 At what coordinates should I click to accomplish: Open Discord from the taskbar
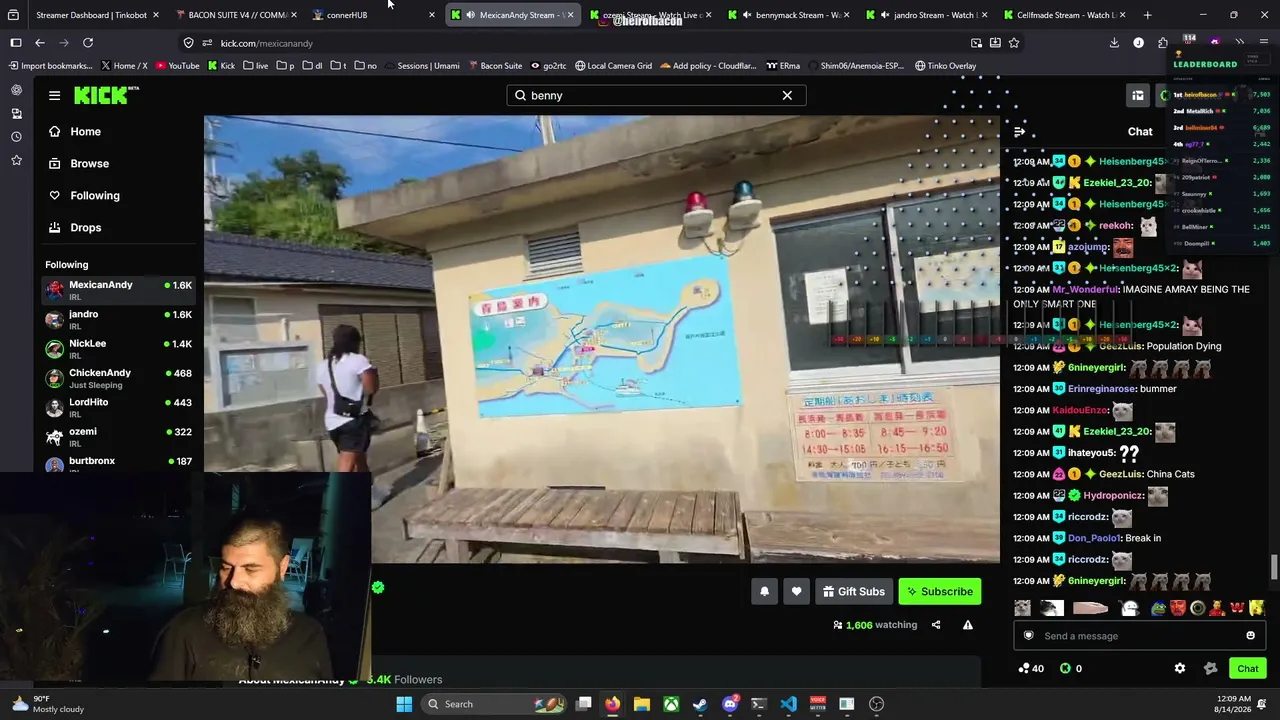[x=730, y=704]
